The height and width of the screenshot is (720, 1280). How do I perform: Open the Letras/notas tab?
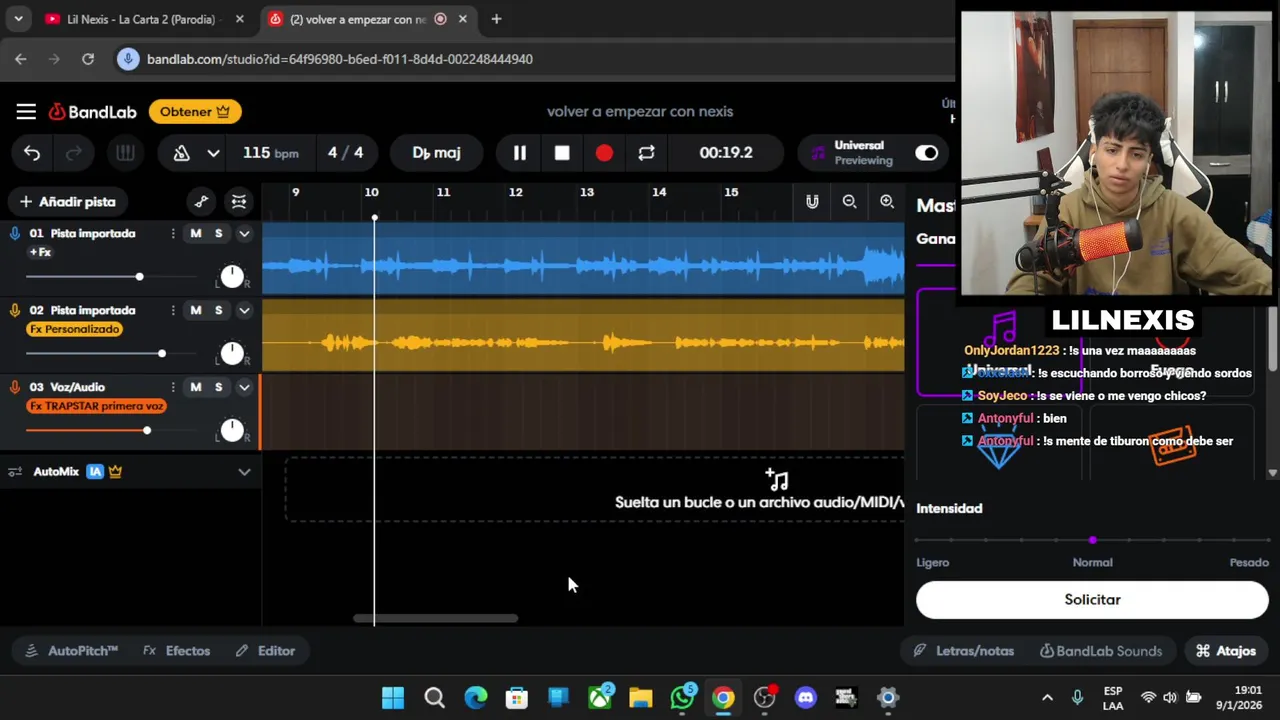(x=964, y=651)
